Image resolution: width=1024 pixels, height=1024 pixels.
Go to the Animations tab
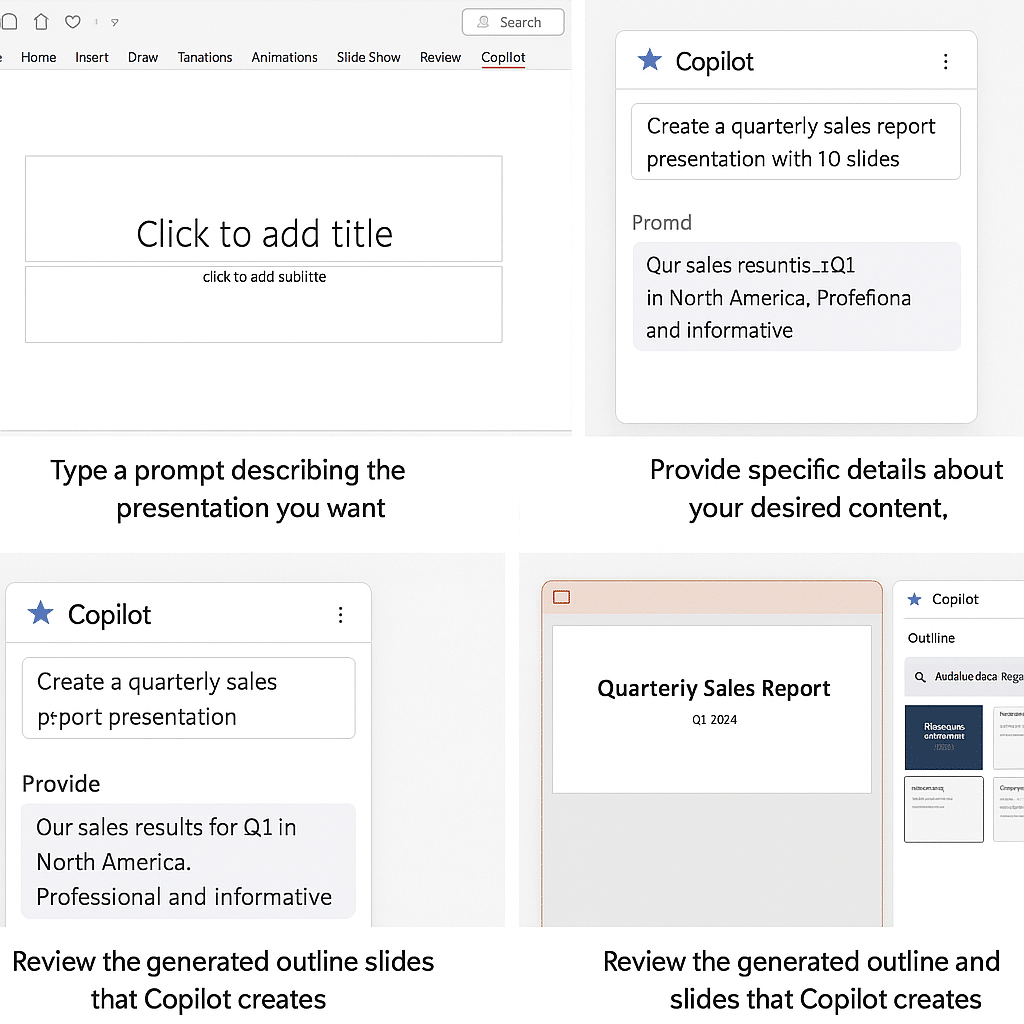[285, 57]
